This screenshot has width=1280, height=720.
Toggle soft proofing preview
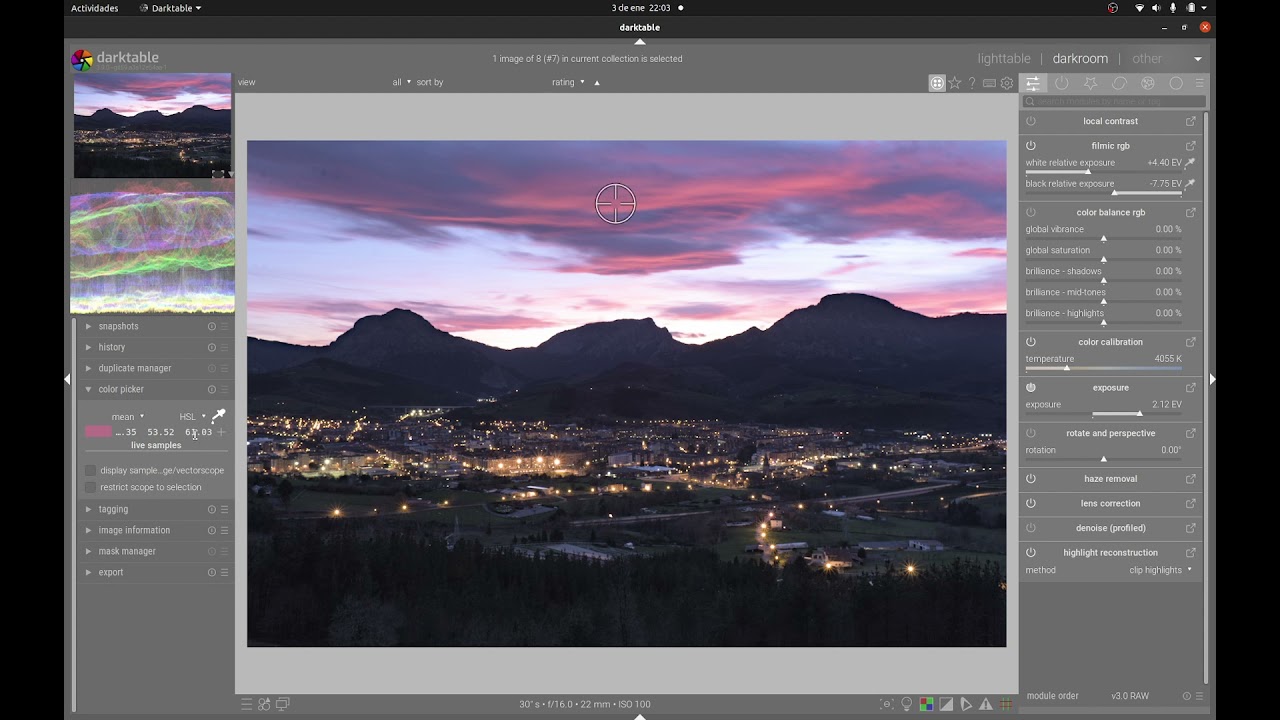(966, 704)
